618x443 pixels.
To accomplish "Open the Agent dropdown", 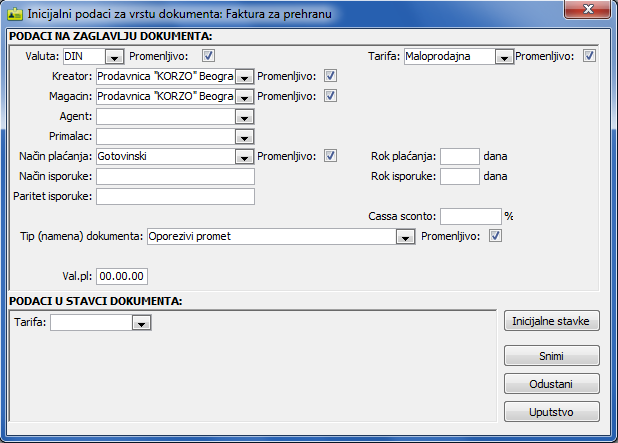I will click(243, 117).
